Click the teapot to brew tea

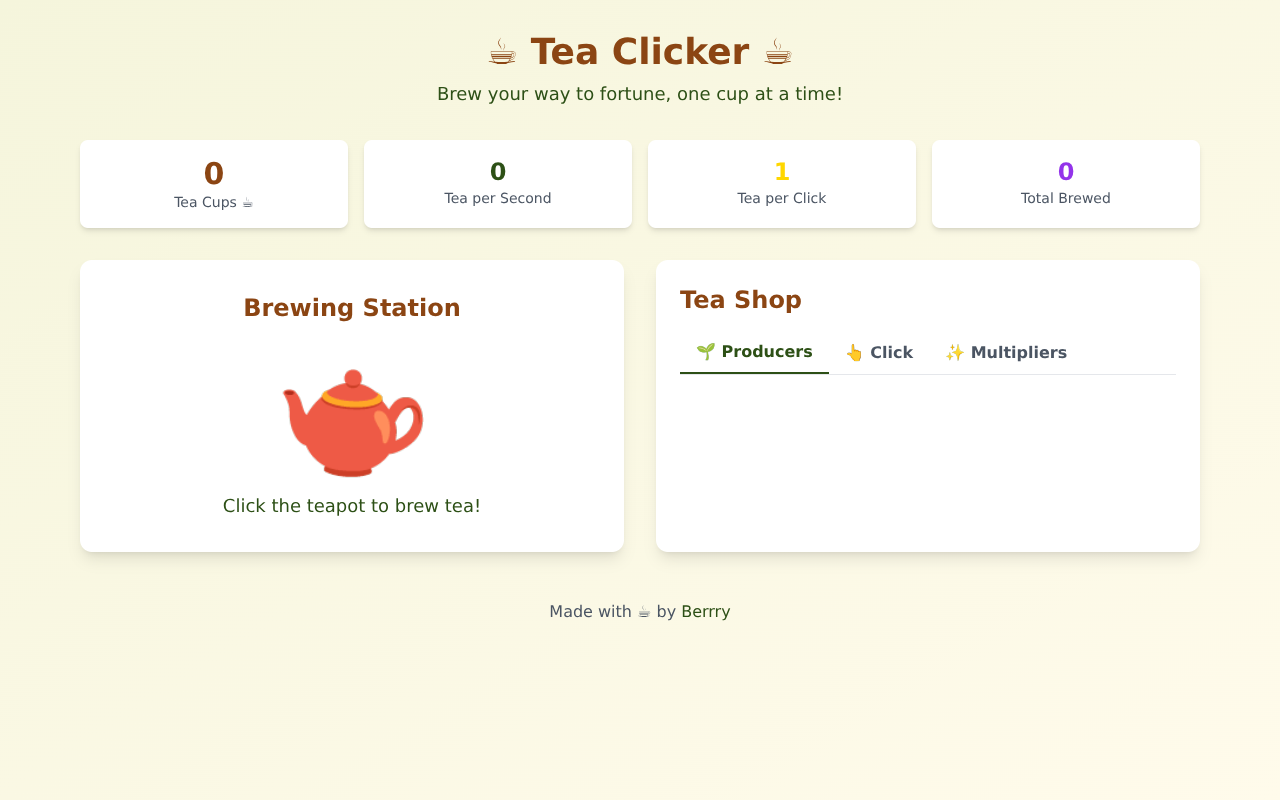point(352,422)
